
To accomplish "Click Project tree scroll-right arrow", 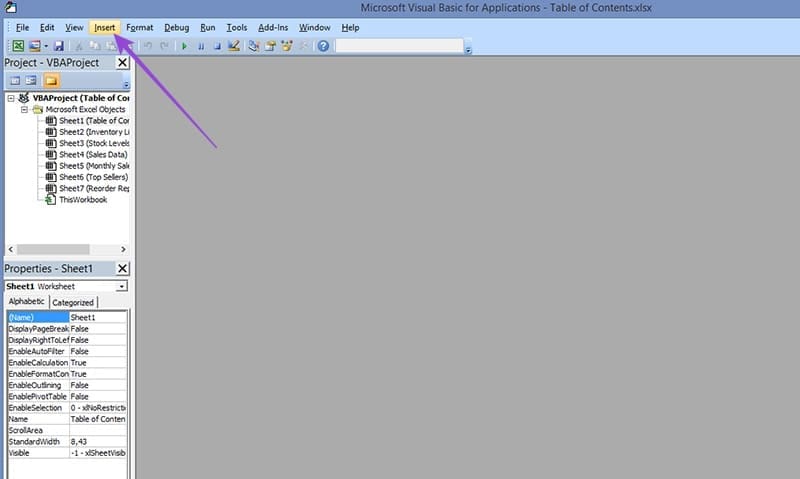I will point(123,249).
